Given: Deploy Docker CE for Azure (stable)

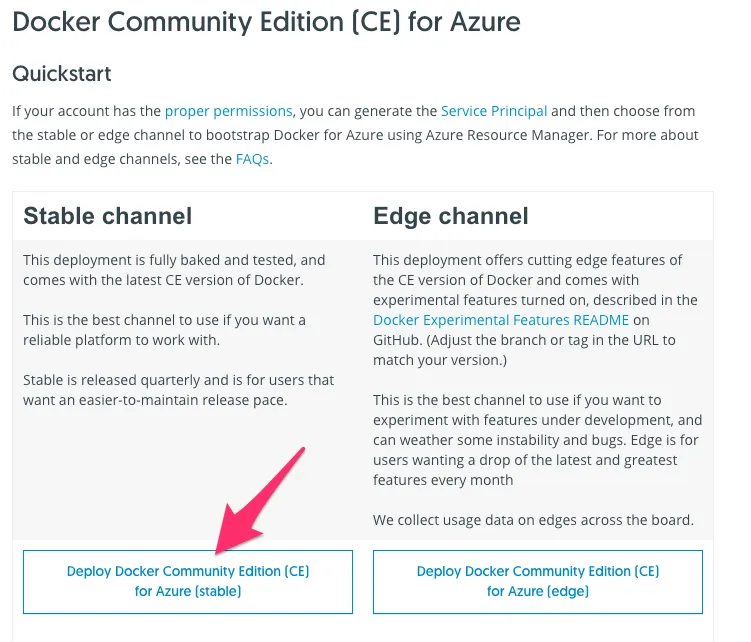Looking at the screenshot, I should click(x=188, y=582).
